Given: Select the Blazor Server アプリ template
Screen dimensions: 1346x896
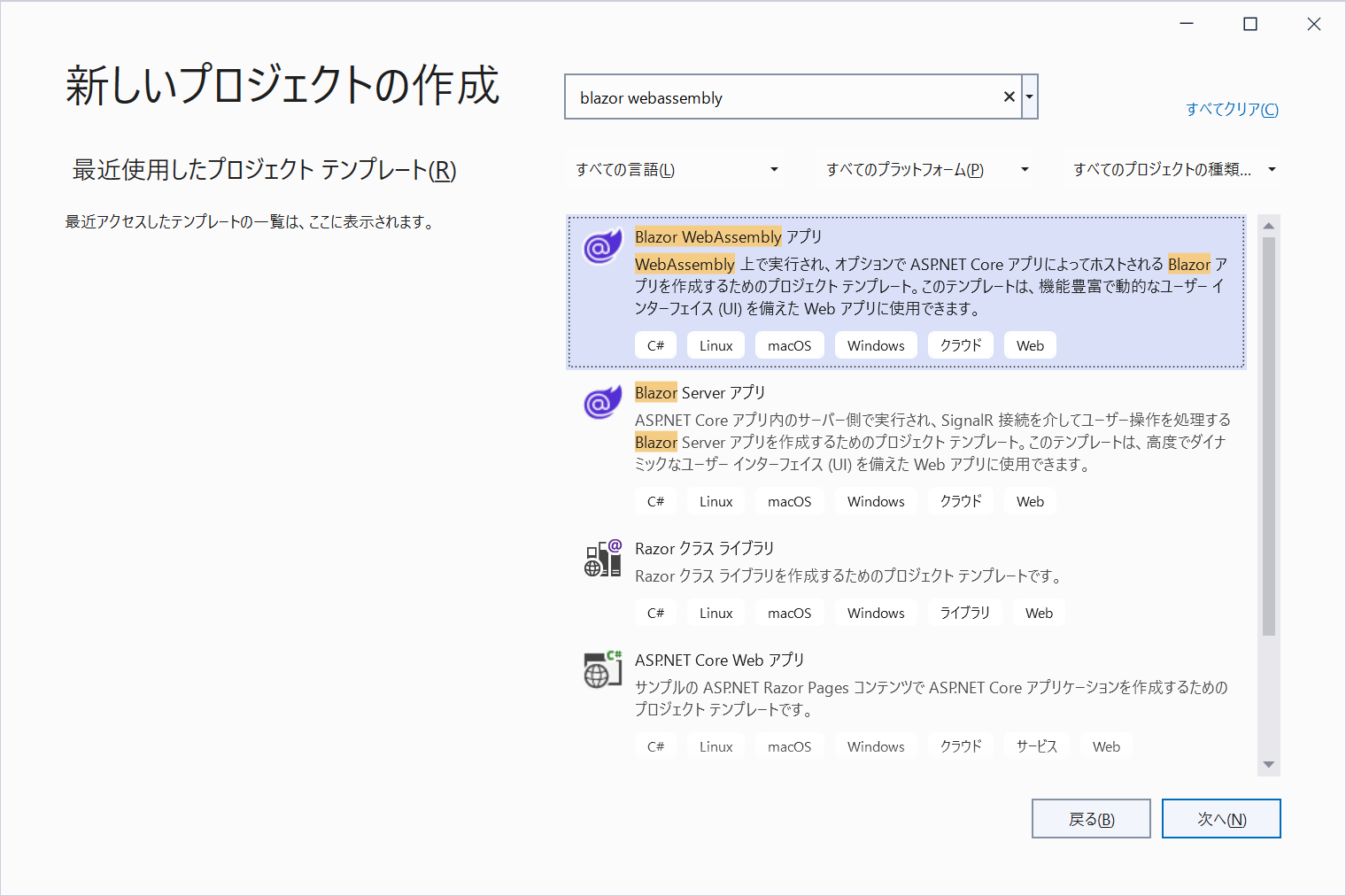Looking at the screenshot, I should click(x=903, y=434).
